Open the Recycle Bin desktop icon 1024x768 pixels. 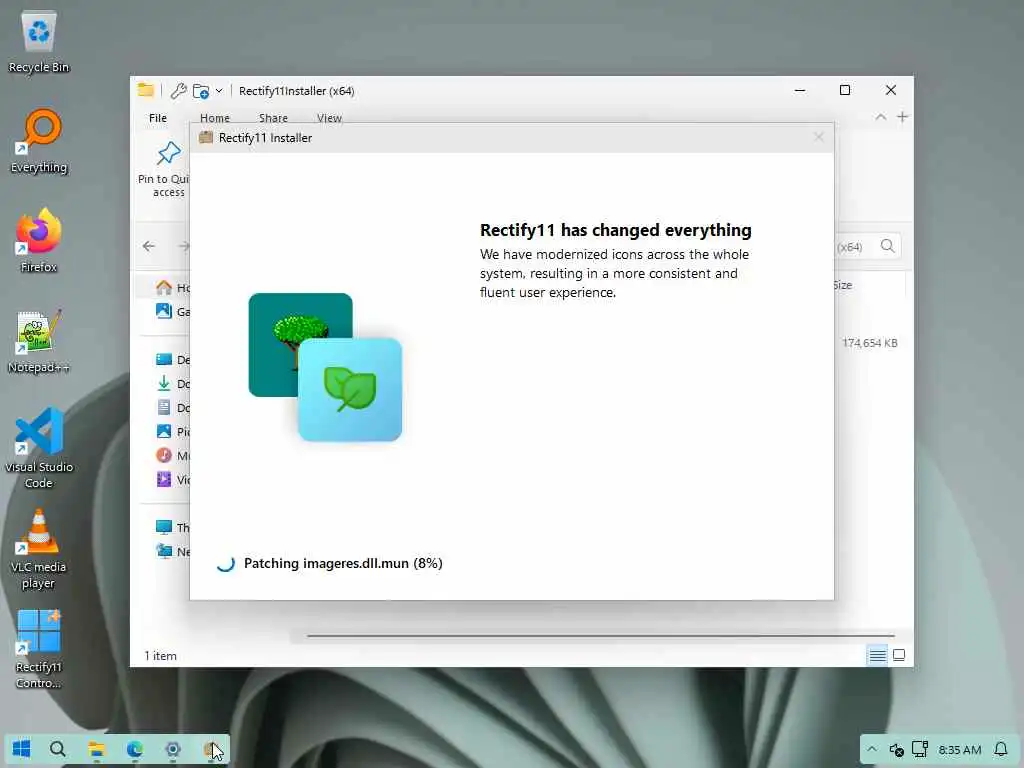pos(39,41)
